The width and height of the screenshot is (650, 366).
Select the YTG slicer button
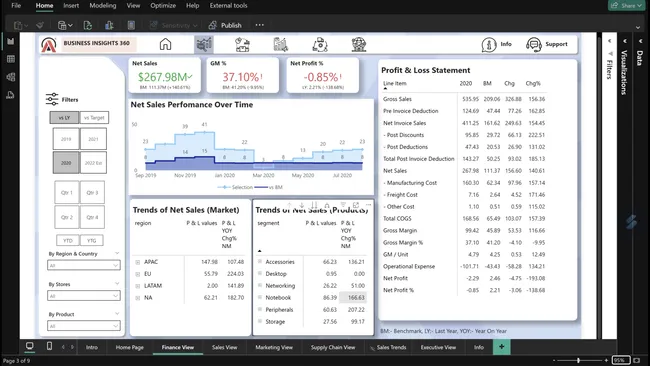92,240
